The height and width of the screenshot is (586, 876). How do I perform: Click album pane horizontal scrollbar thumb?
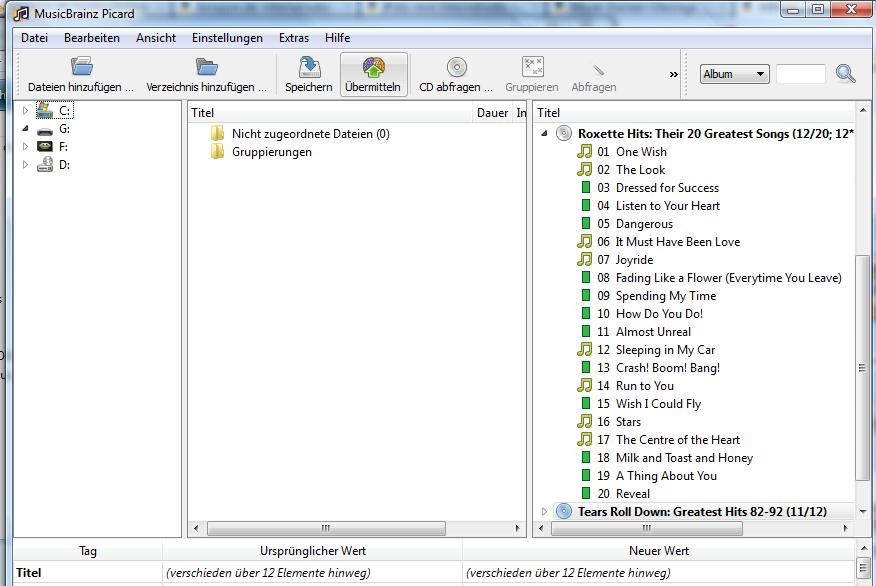647,528
